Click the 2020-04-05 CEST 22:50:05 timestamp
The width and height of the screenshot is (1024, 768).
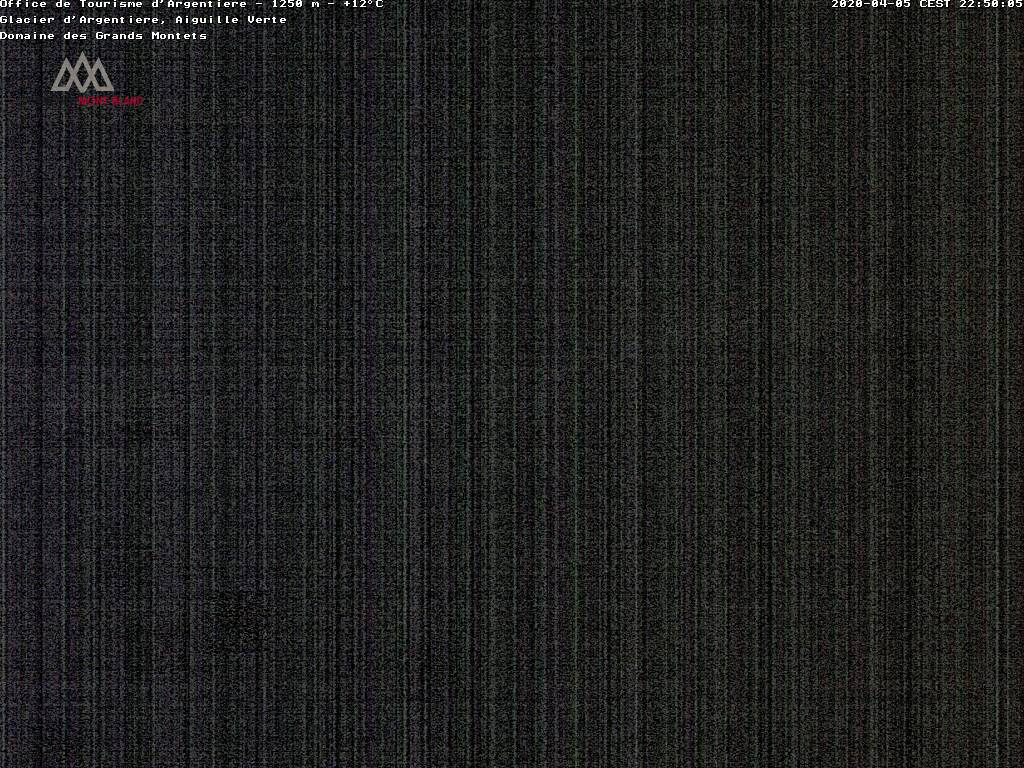point(927,4)
